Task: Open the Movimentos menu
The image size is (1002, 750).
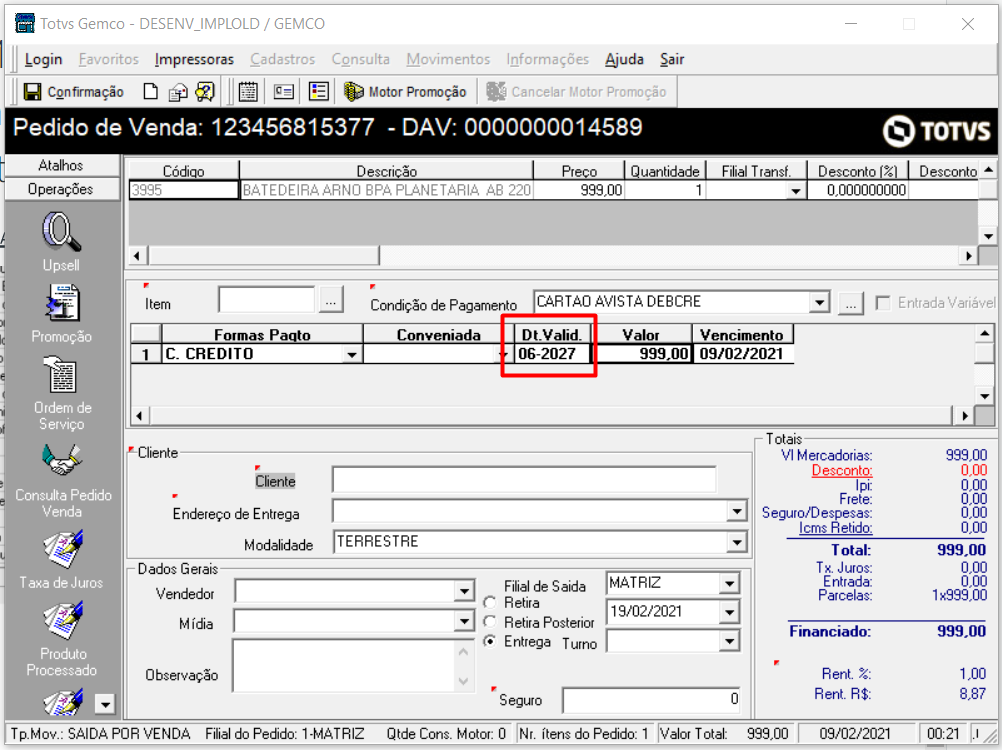Action: coord(448,59)
